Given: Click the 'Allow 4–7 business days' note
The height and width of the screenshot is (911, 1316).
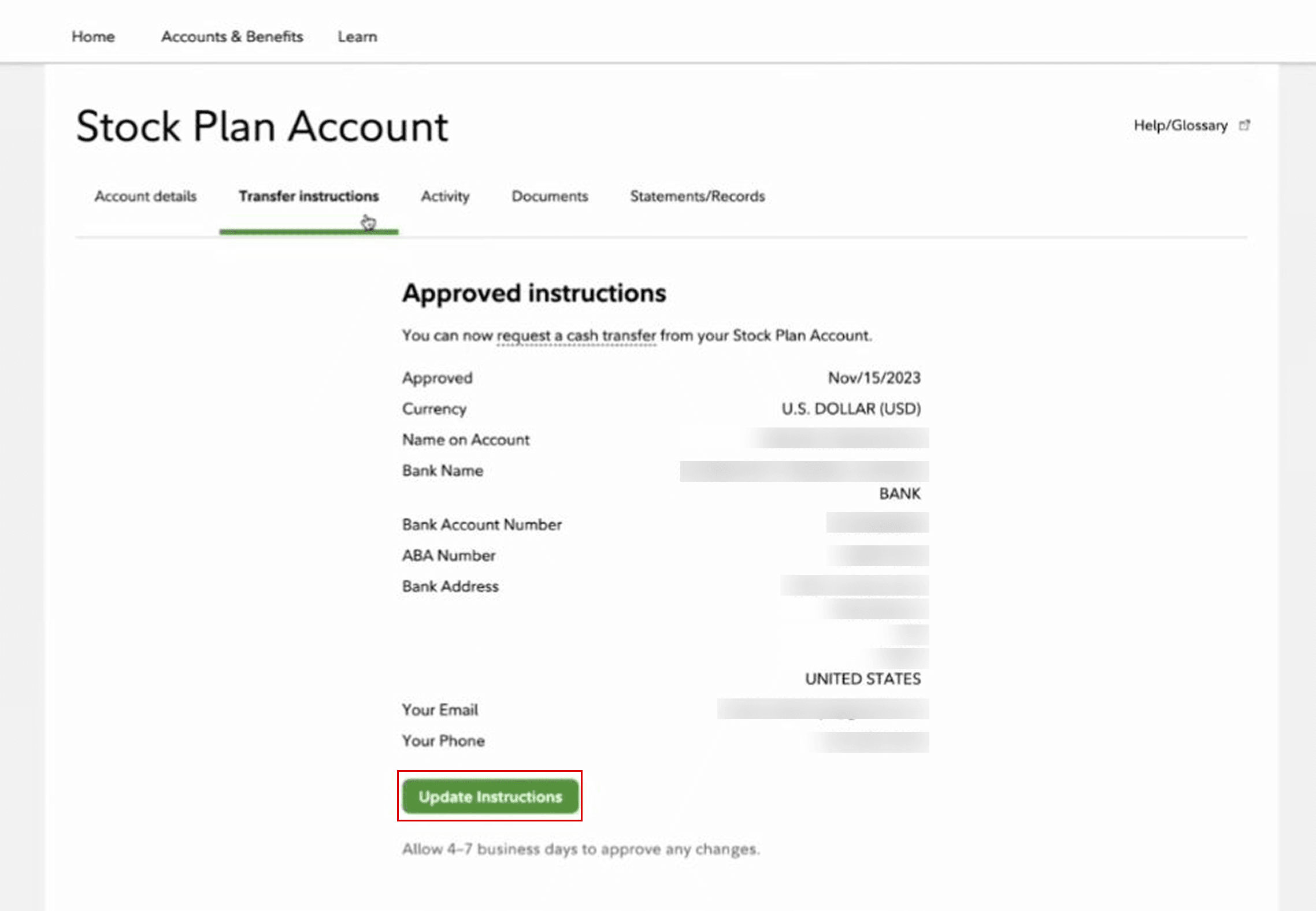Looking at the screenshot, I should 581,849.
